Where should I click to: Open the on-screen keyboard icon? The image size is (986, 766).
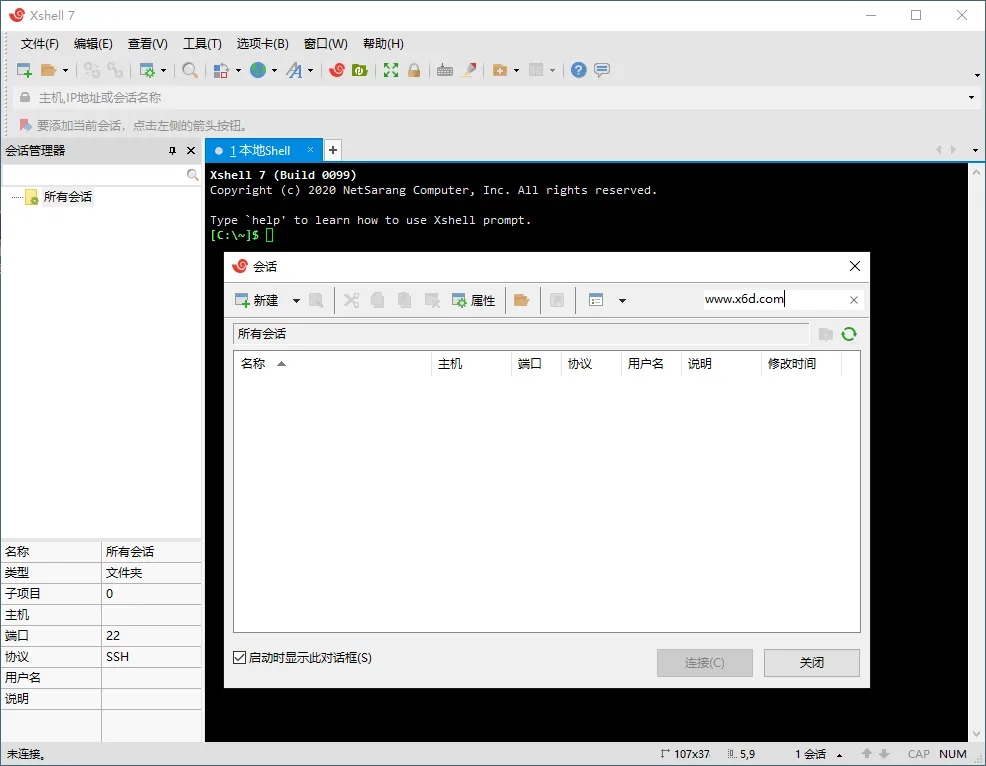tap(444, 70)
